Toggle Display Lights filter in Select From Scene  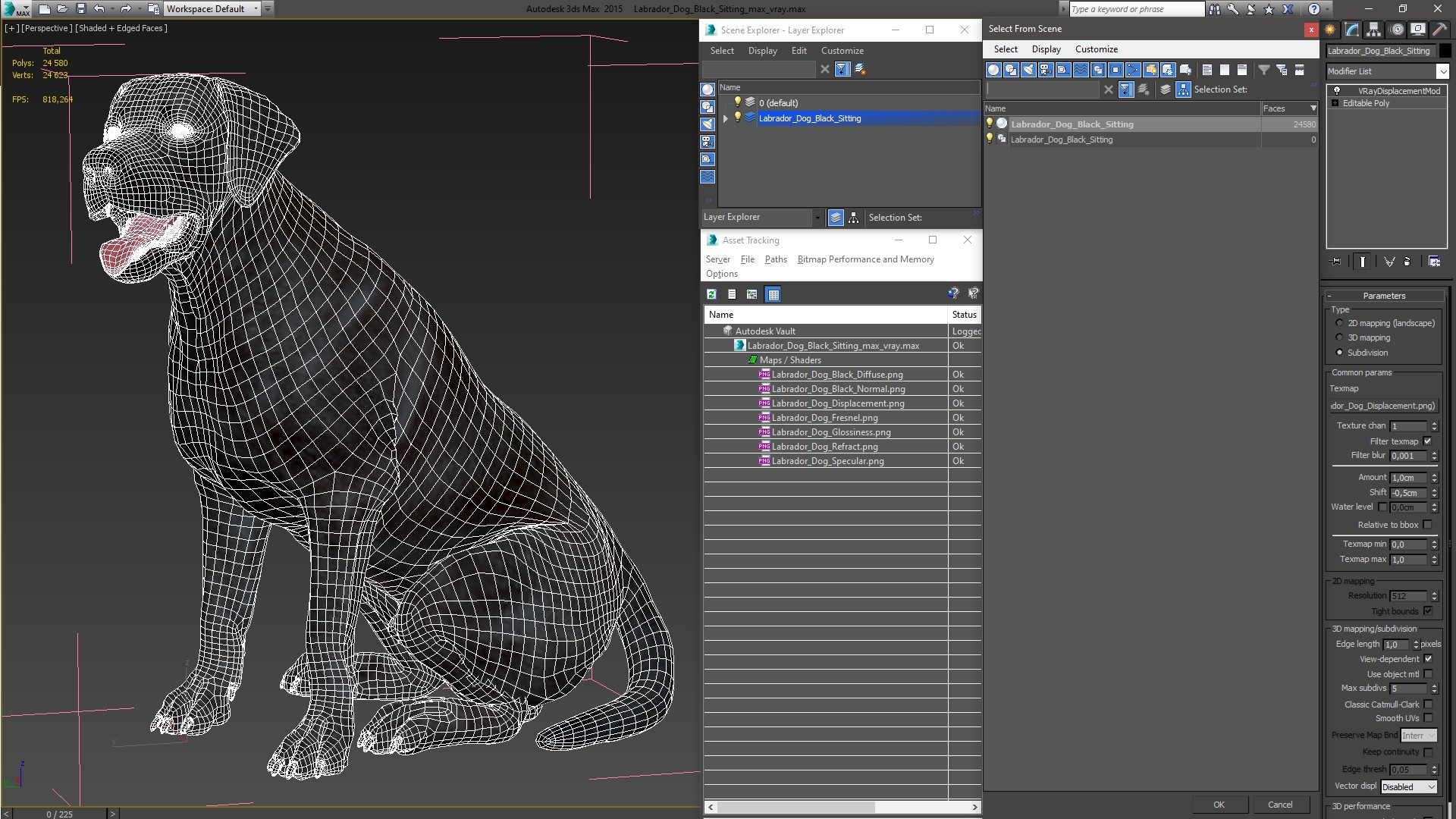(1028, 70)
